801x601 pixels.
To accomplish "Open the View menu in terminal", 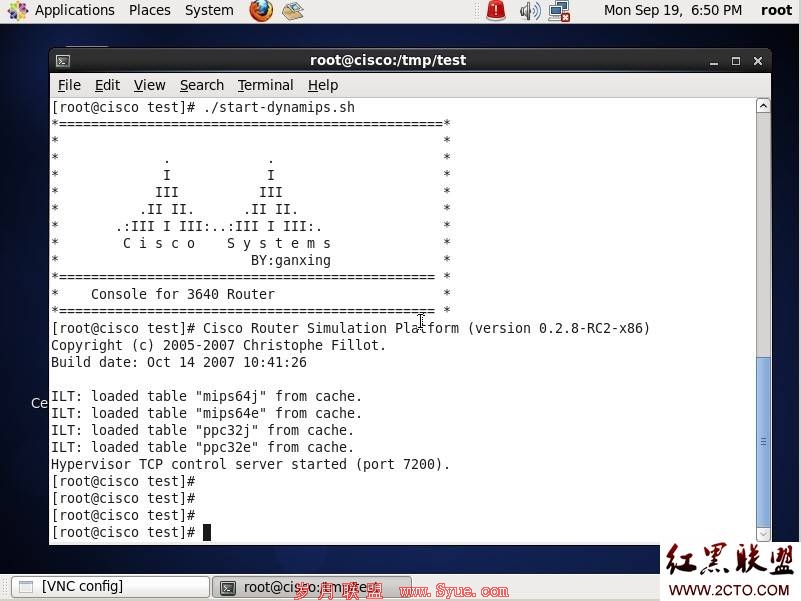I will [x=150, y=85].
